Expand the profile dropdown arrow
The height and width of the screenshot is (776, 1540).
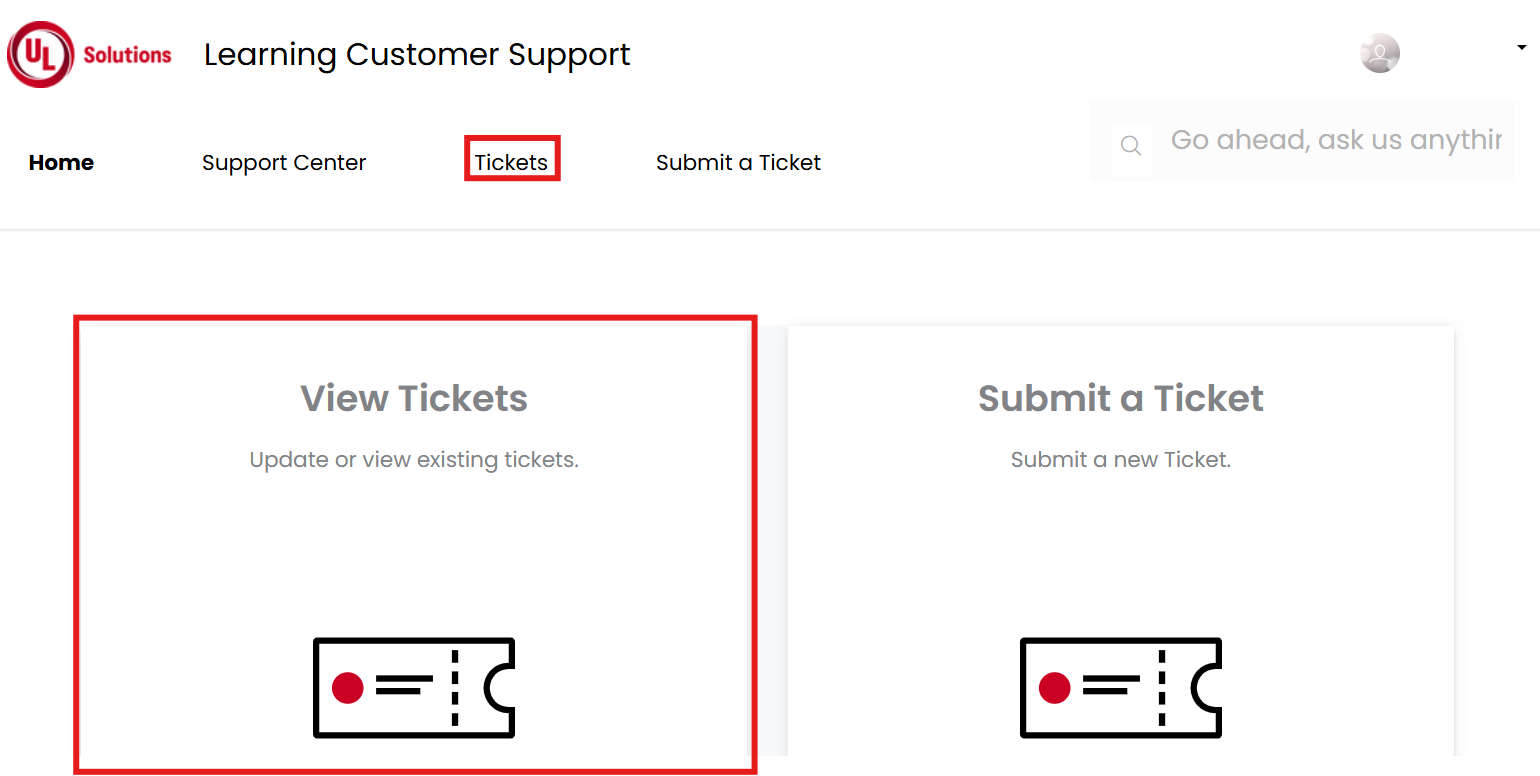click(1522, 47)
